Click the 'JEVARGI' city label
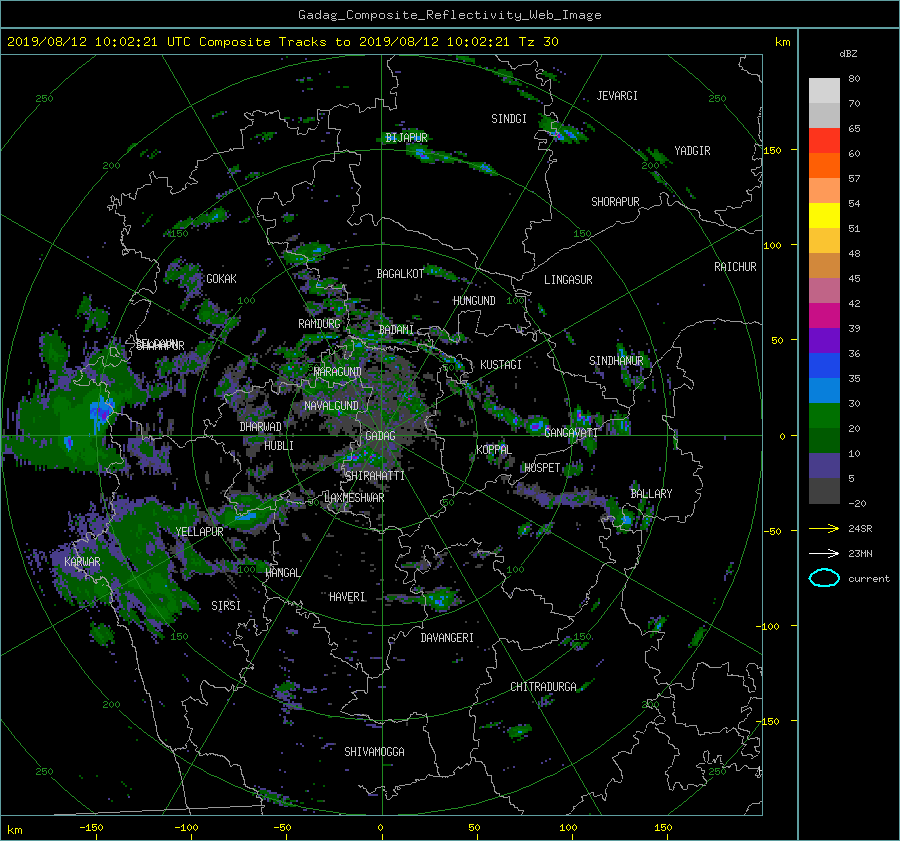 [x=617, y=96]
